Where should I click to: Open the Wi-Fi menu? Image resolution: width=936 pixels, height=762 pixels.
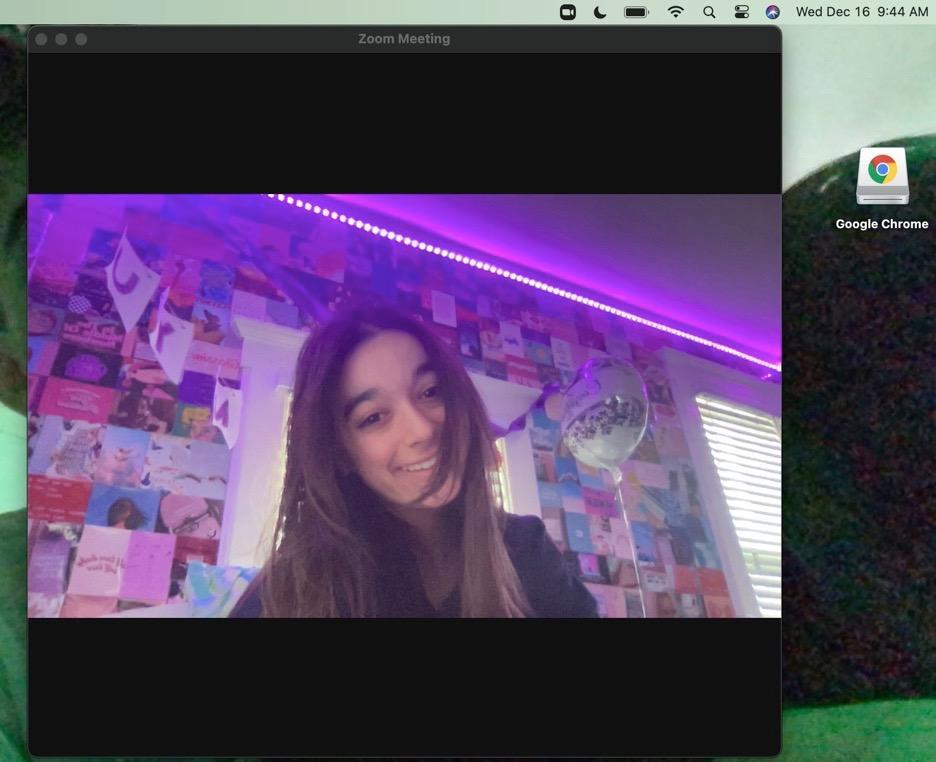676,12
